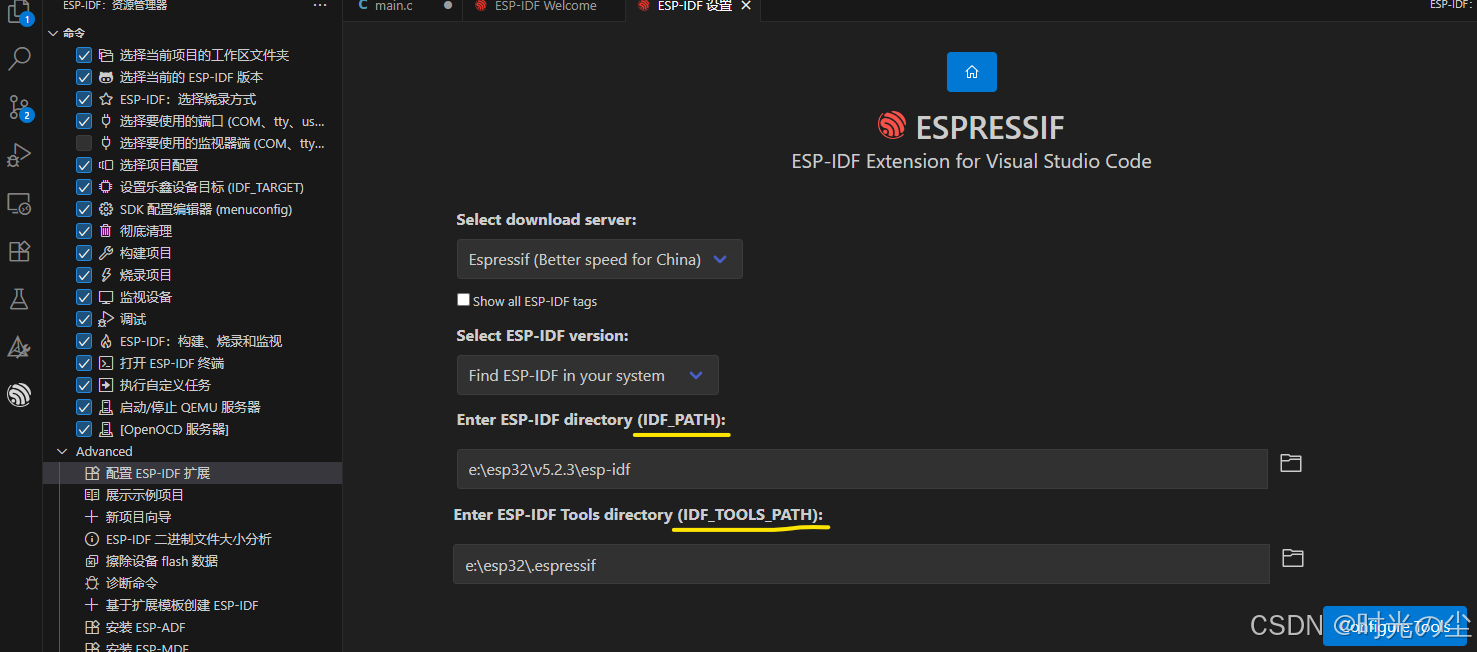This screenshot has width=1477, height=652.
Task: Uncheck 选择项目配置 checkbox
Action: [84, 165]
